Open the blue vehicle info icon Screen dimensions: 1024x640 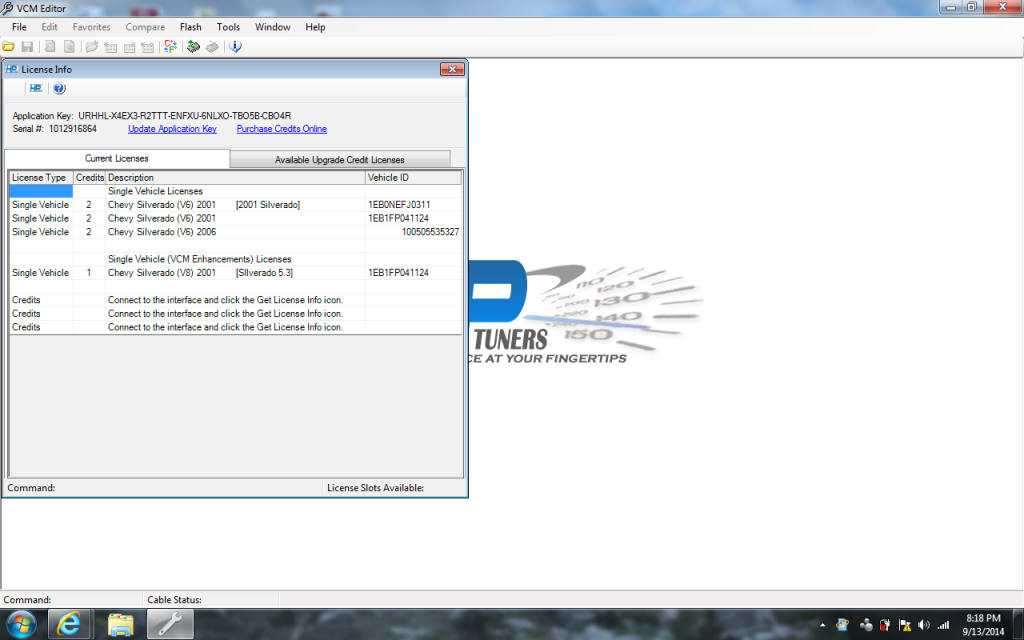[235, 46]
